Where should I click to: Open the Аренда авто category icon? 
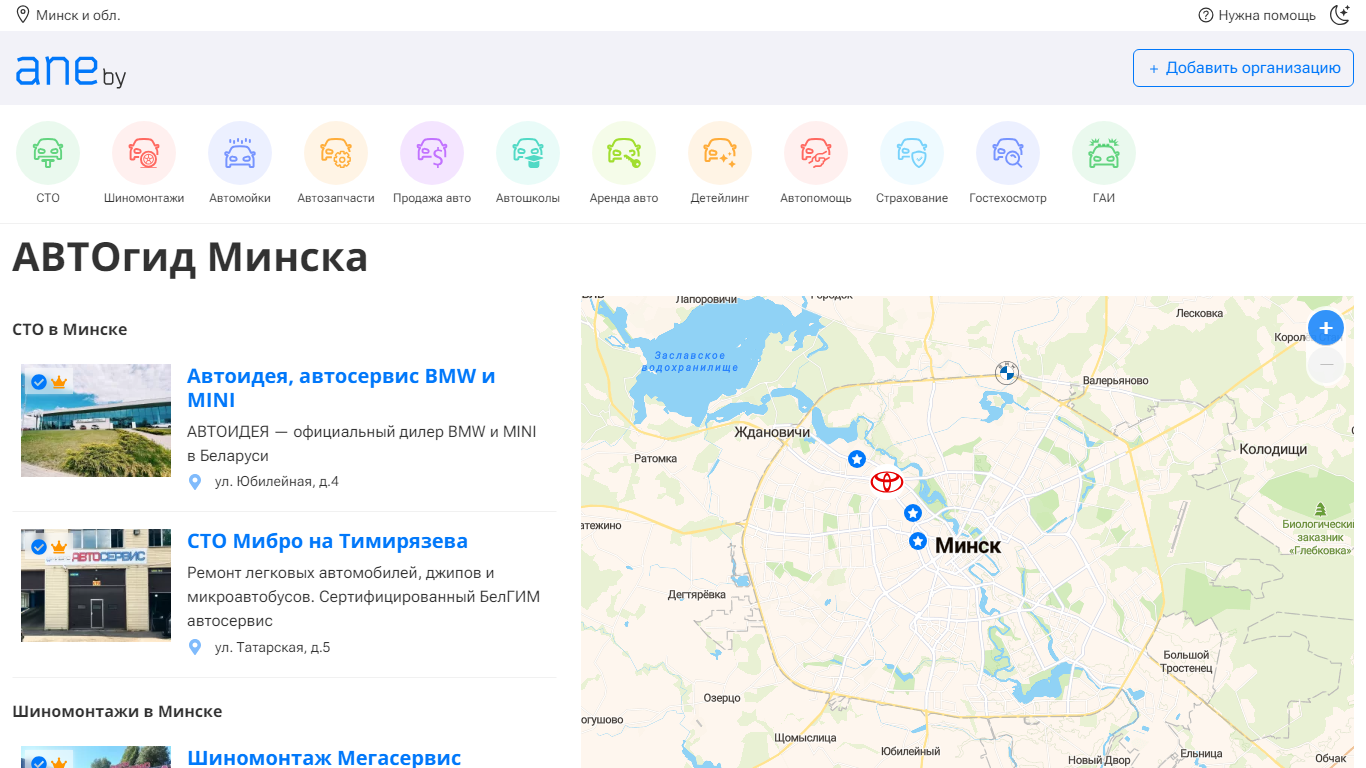624,153
